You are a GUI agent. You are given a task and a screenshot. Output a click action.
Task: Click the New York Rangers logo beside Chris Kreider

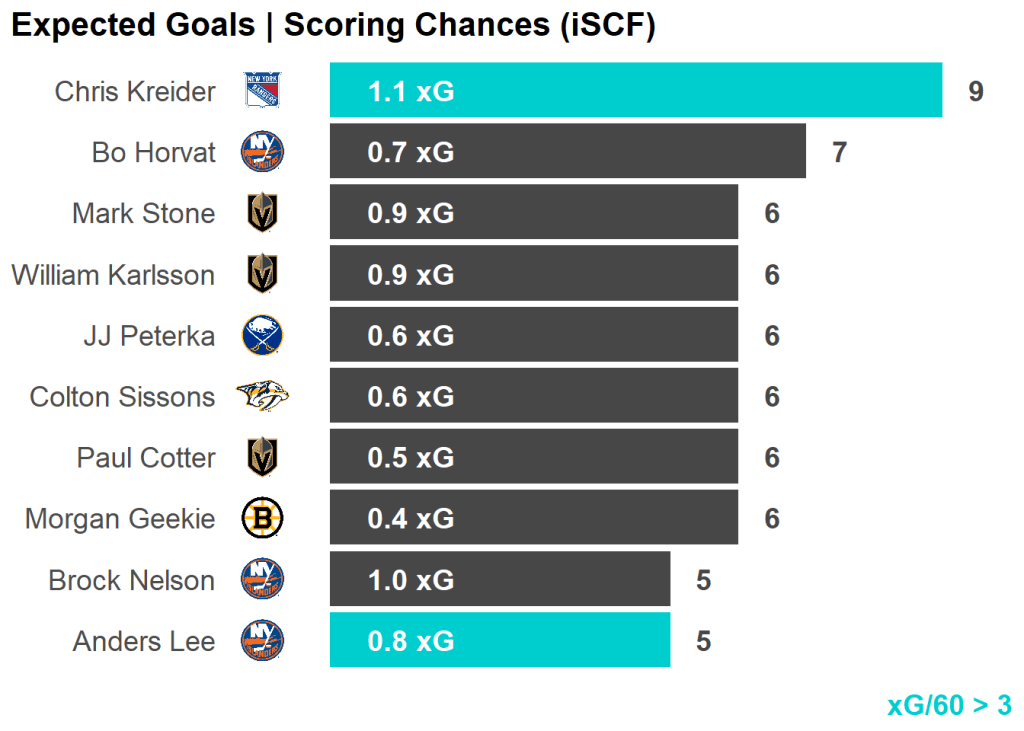[262, 91]
